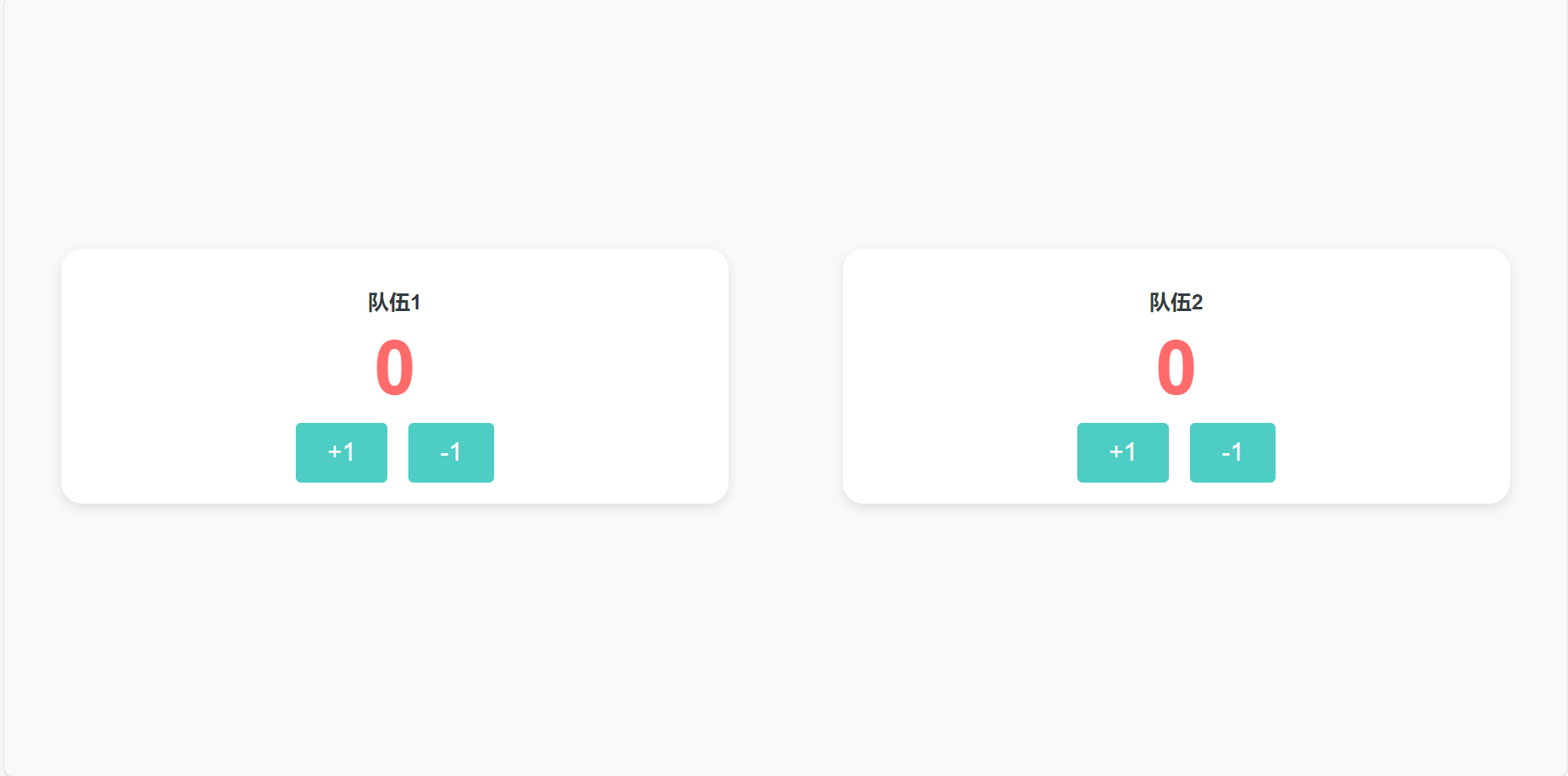The width and height of the screenshot is (1568, 776).
Task: Subtract one point from 队伍2
Action: click(1232, 452)
